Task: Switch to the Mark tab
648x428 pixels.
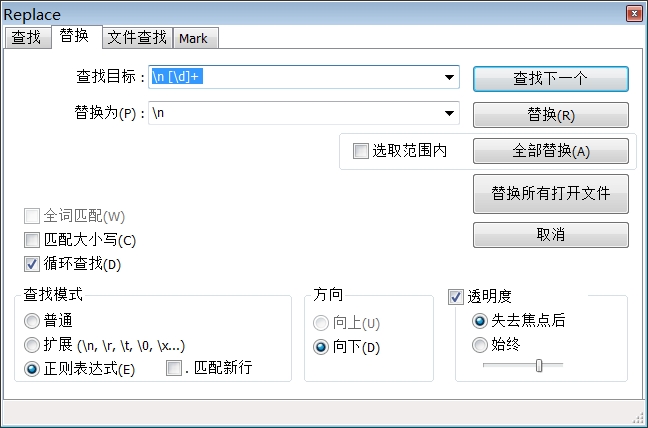Action: pyautogui.click(x=195, y=38)
